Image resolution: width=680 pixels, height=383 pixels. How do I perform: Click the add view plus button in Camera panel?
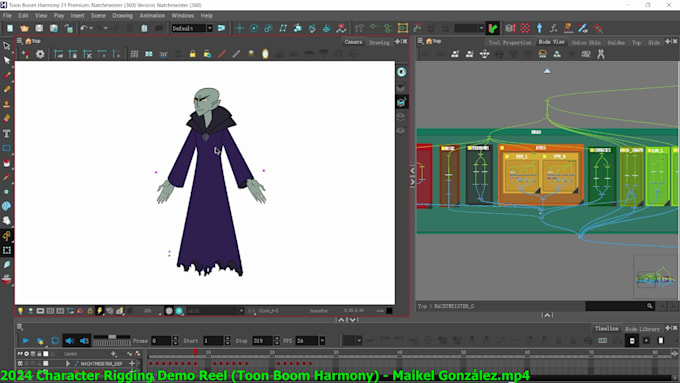point(397,42)
